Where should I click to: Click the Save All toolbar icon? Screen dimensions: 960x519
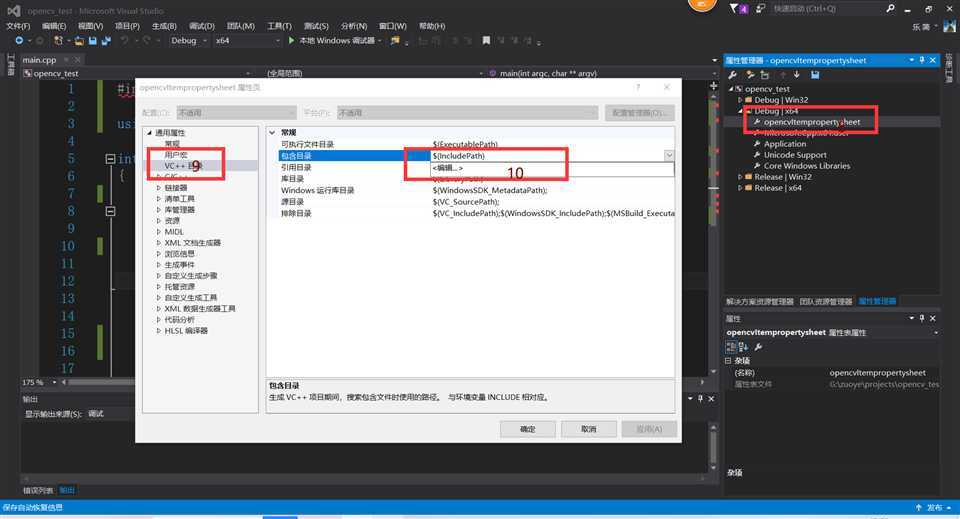(x=105, y=41)
